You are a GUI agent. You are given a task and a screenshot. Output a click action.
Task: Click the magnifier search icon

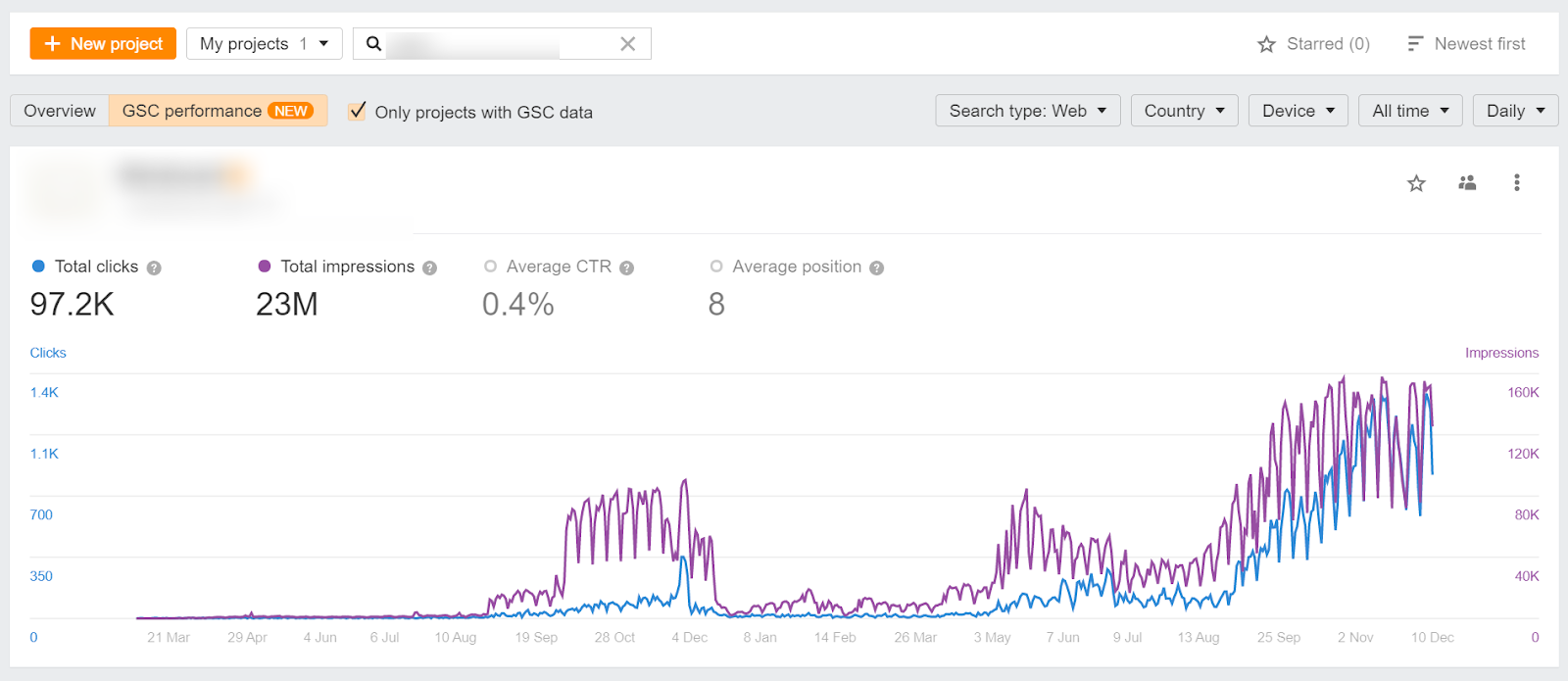pyautogui.click(x=373, y=44)
